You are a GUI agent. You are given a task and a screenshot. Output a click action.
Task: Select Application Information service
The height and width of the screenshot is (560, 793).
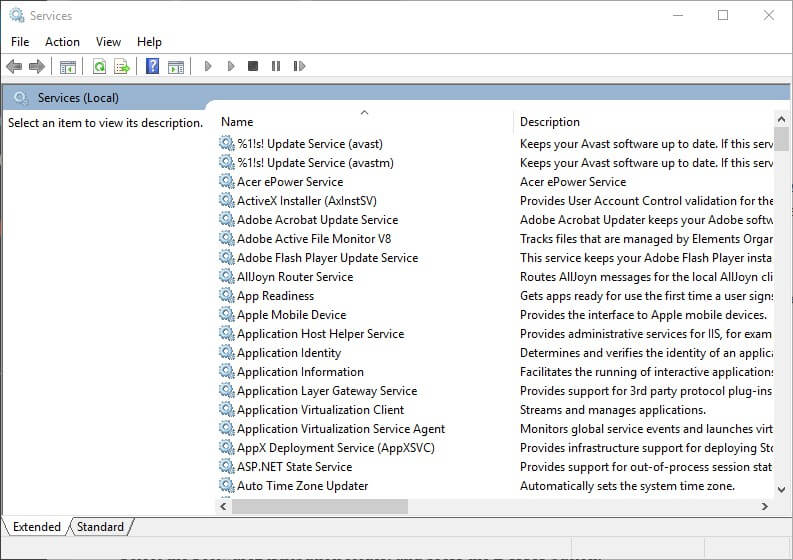point(300,371)
